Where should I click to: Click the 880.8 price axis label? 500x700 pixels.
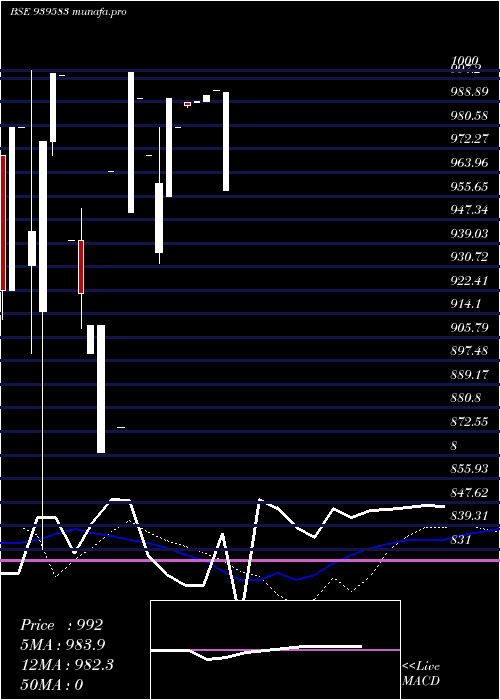(465, 398)
